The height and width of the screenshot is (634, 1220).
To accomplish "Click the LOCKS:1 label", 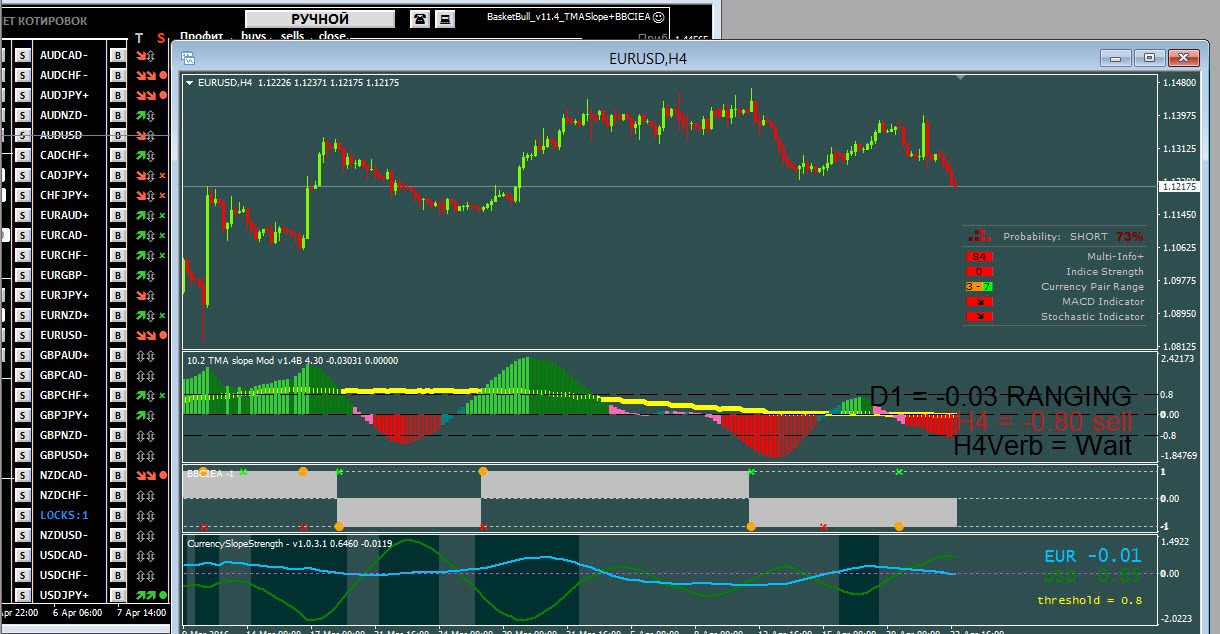I will click(64, 515).
